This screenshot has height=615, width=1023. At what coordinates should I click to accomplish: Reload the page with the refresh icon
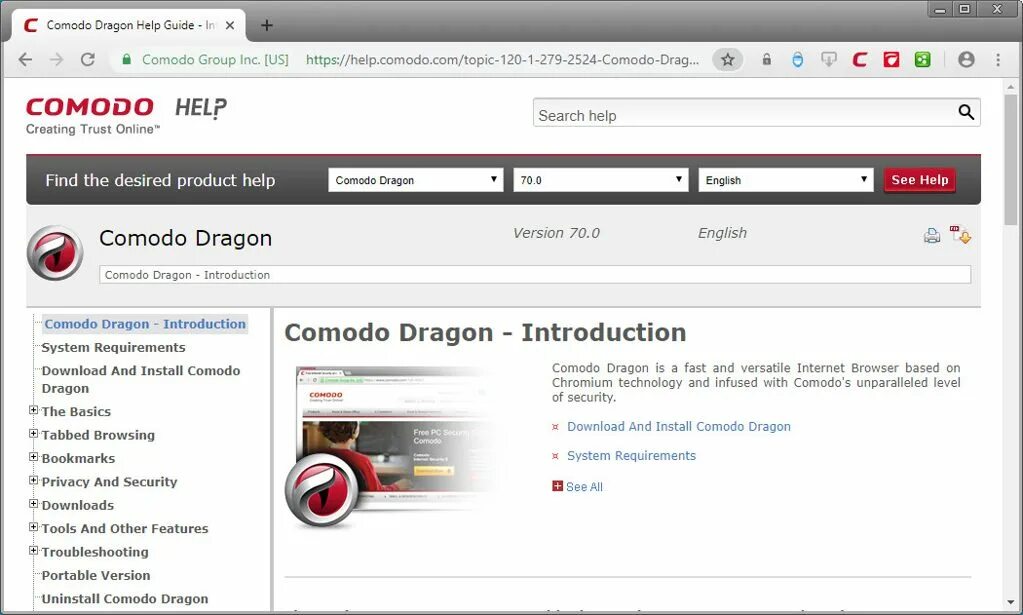87,60
